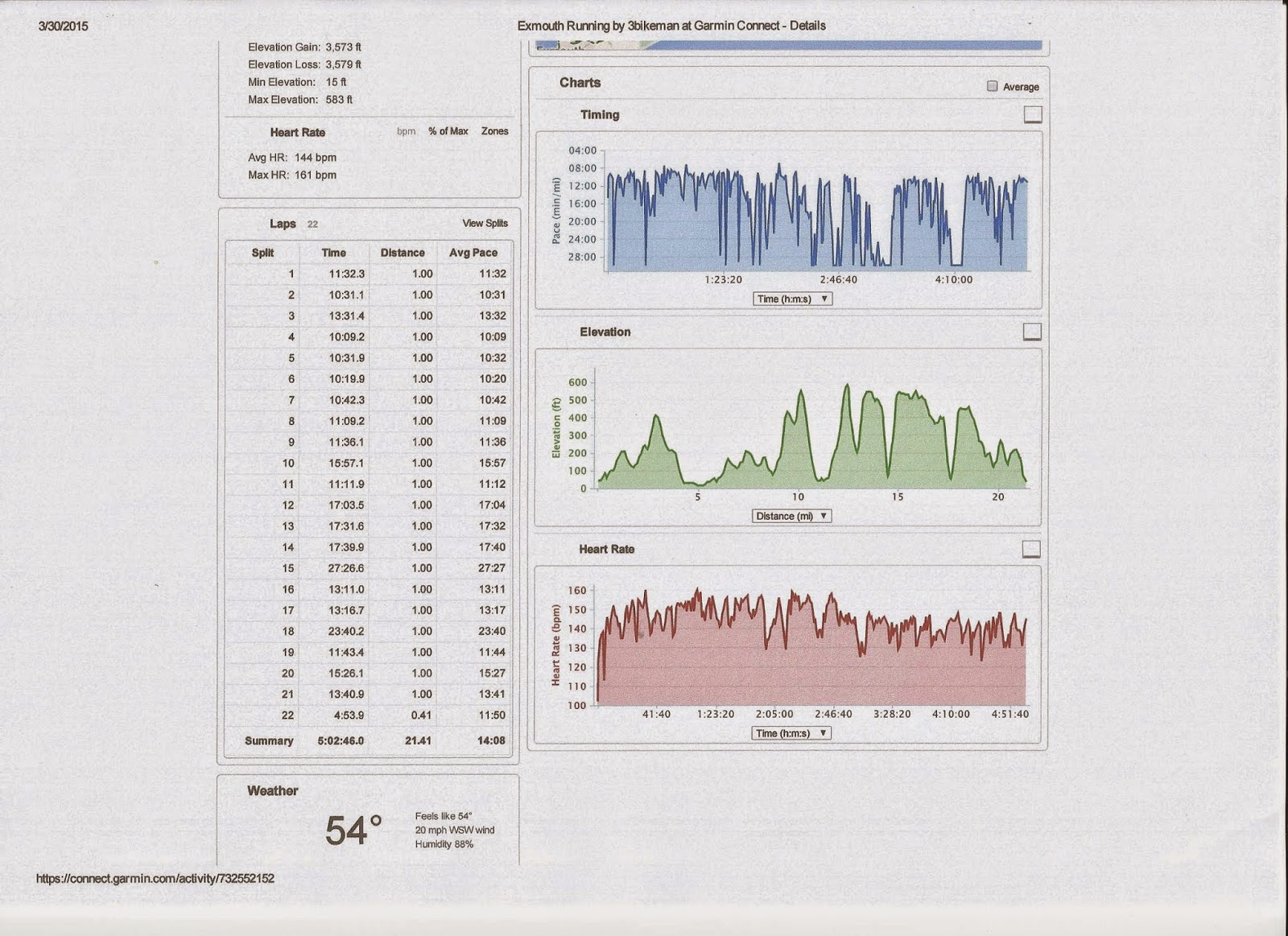This screenshot has height=936, width=1288.
Task: Select the lap time 10:31.9 for split 5
Action: pyautogui.click(x=346, y=357)
